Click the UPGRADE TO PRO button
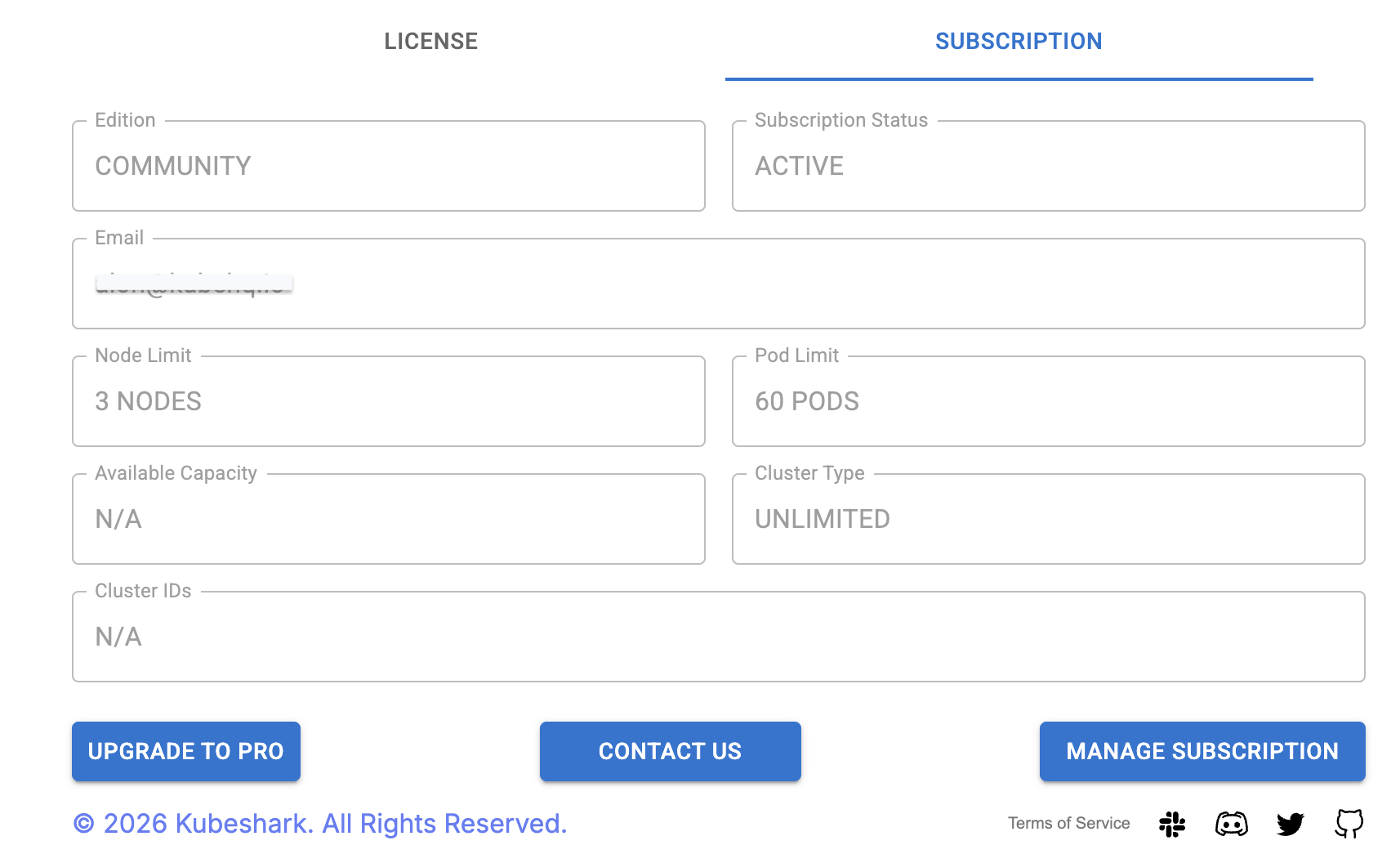1400x863 pixels. (x=185, y=751)
